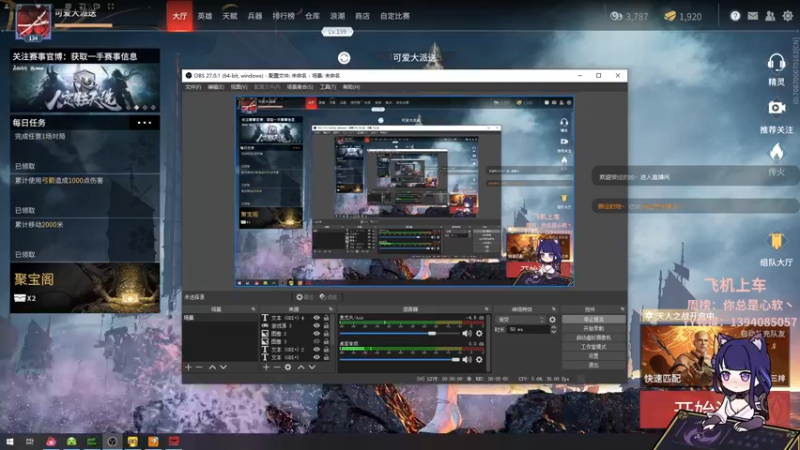Click 启动虚拟摄像机 button
Image resolution: width=800 pixels, height=450 pixels.
coord(593,338)
